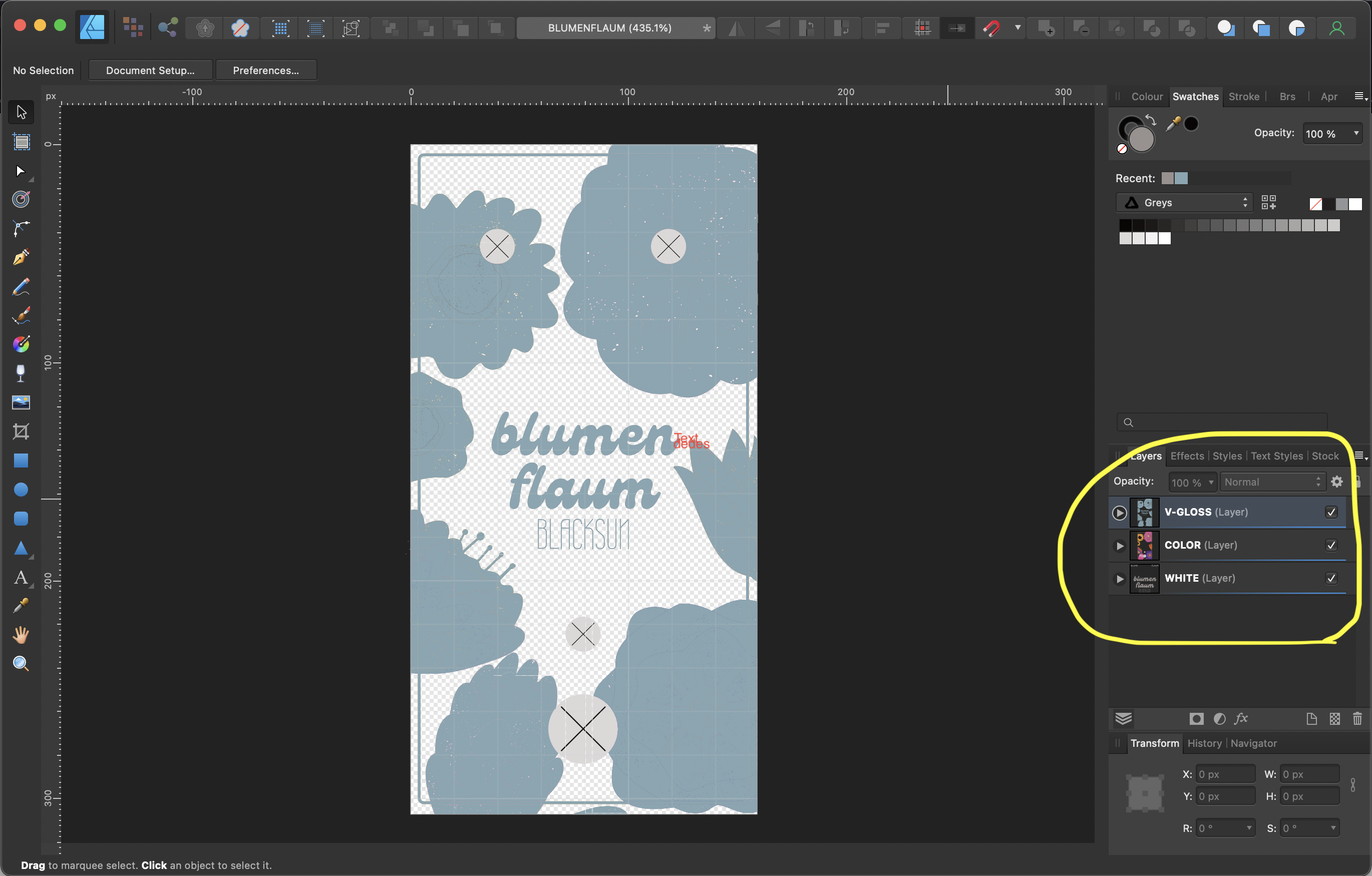Select the Ellipse shape tool
The image size is (1372, 876).
21,490
